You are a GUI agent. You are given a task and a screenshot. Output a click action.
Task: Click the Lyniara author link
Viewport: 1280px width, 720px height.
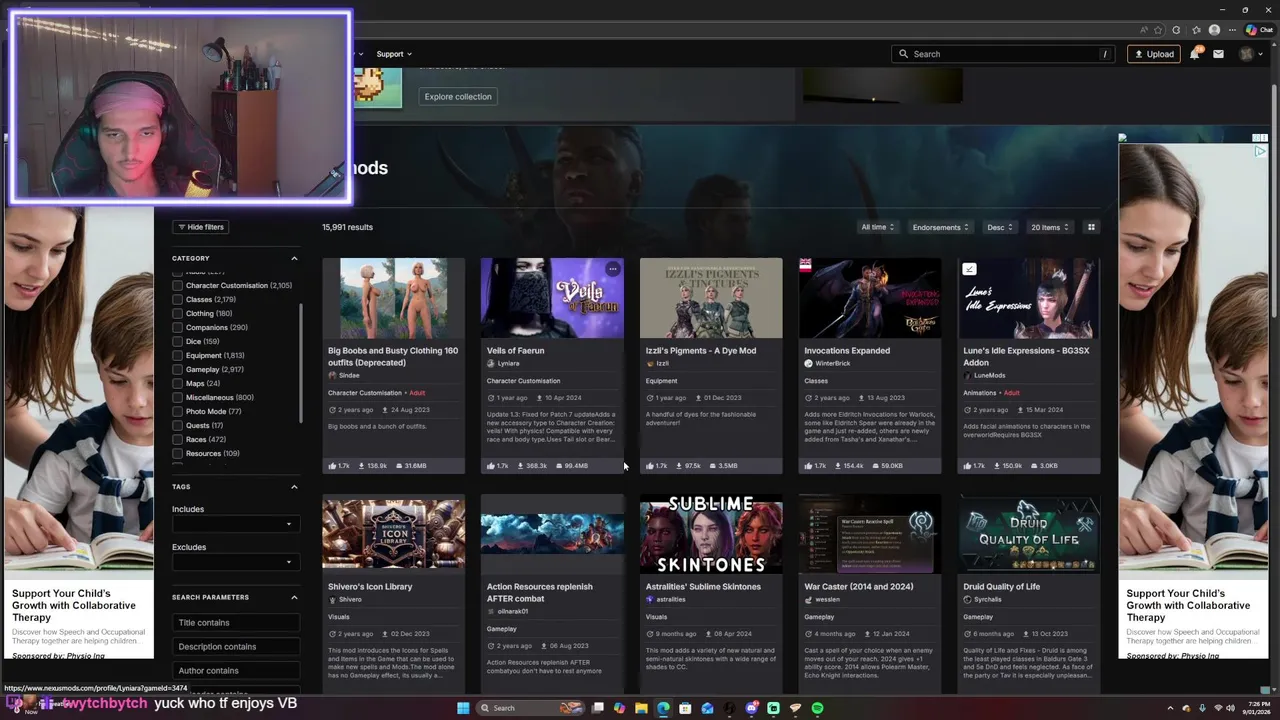[x=508, y=363]
